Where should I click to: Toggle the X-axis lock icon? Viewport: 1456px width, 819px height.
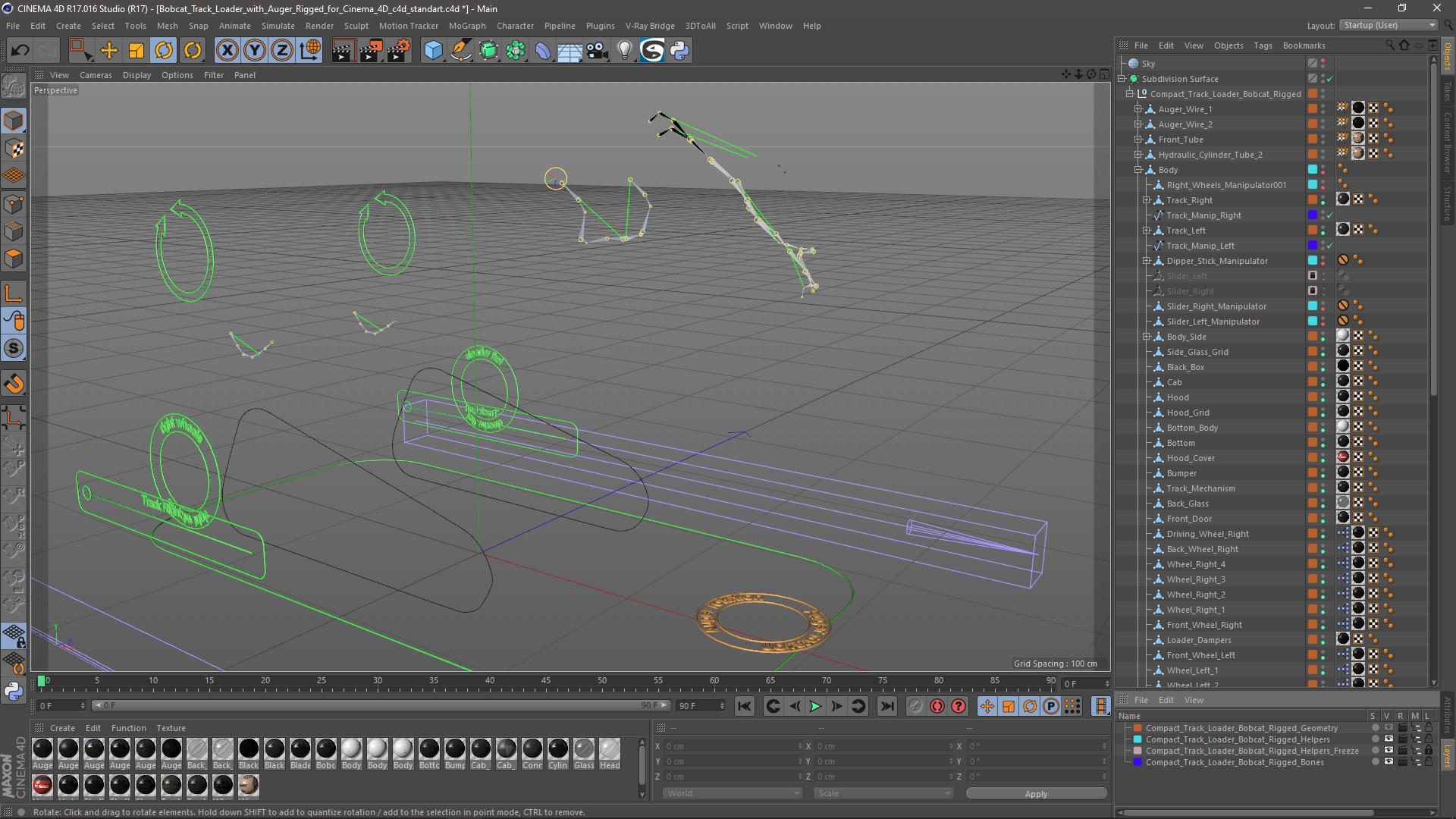pyautogui.click(x=227, y=51)
